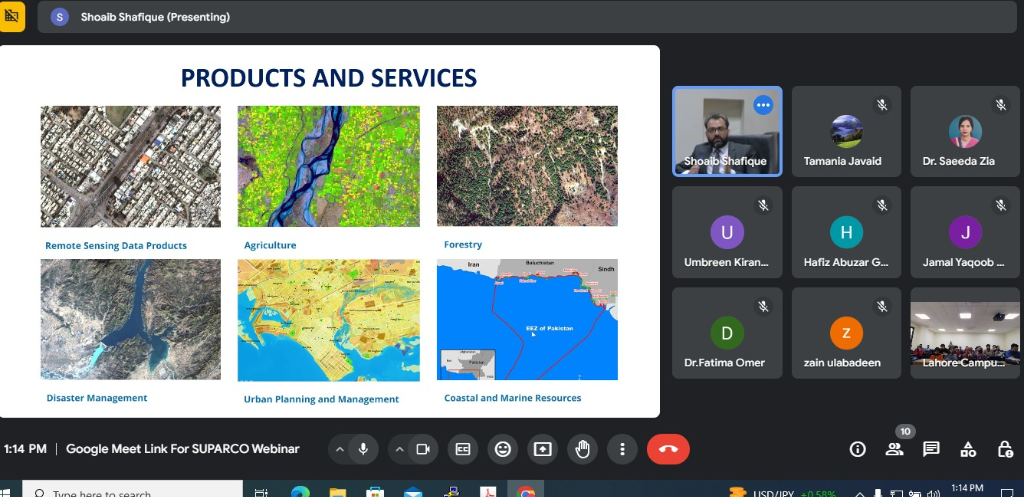Open the in-call chat panel
Viewport: 1024px width, 497px height.
pos(931,449)
